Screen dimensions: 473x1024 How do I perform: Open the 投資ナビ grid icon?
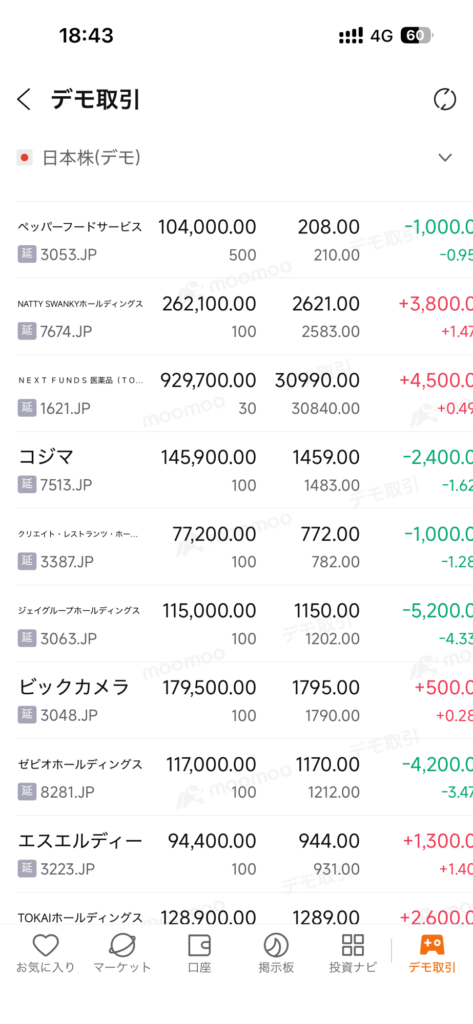pyautogui.click(x=353, y=944)
